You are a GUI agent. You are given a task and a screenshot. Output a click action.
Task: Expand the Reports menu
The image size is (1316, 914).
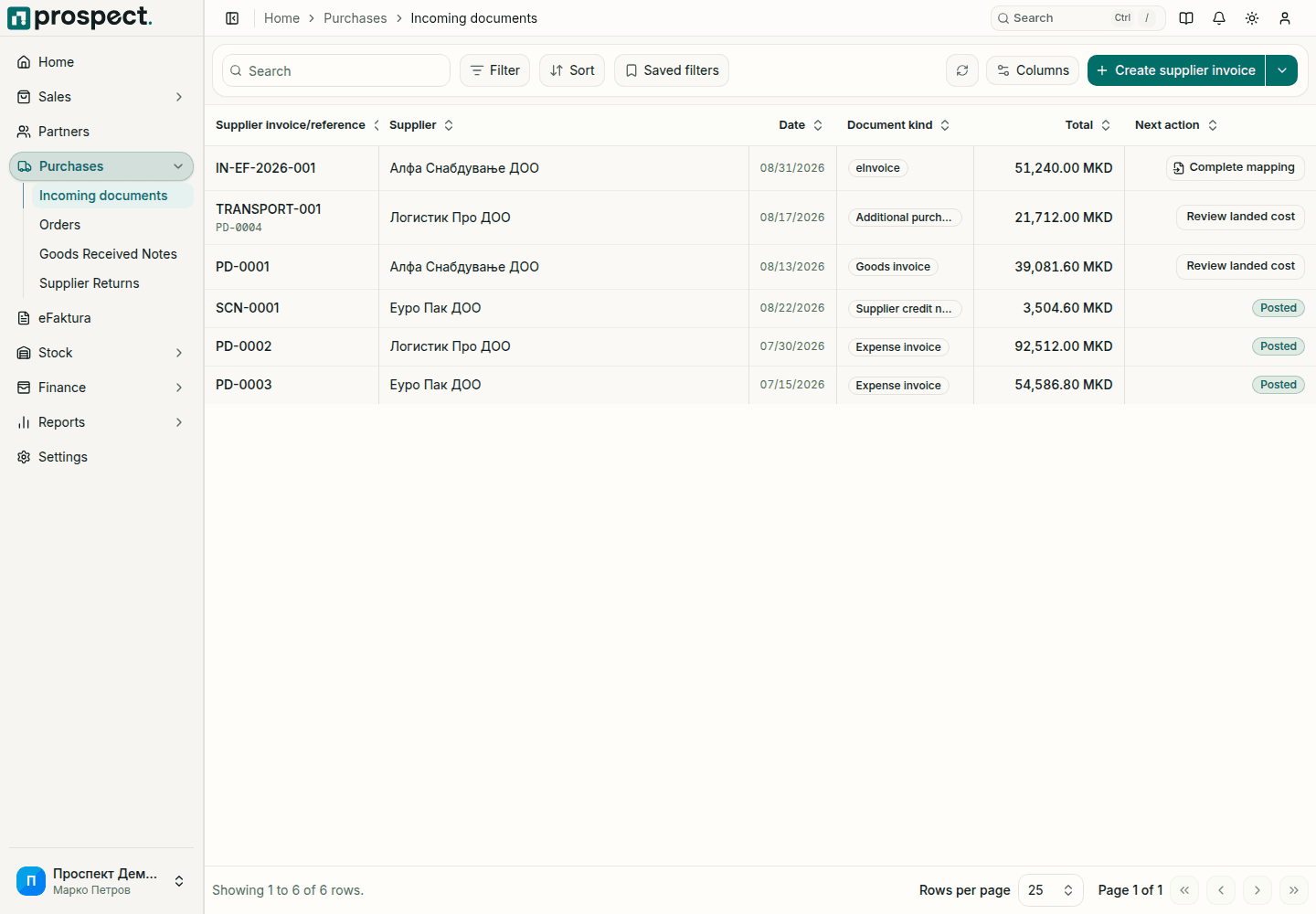pyautogui.click(x=101, y=422)
